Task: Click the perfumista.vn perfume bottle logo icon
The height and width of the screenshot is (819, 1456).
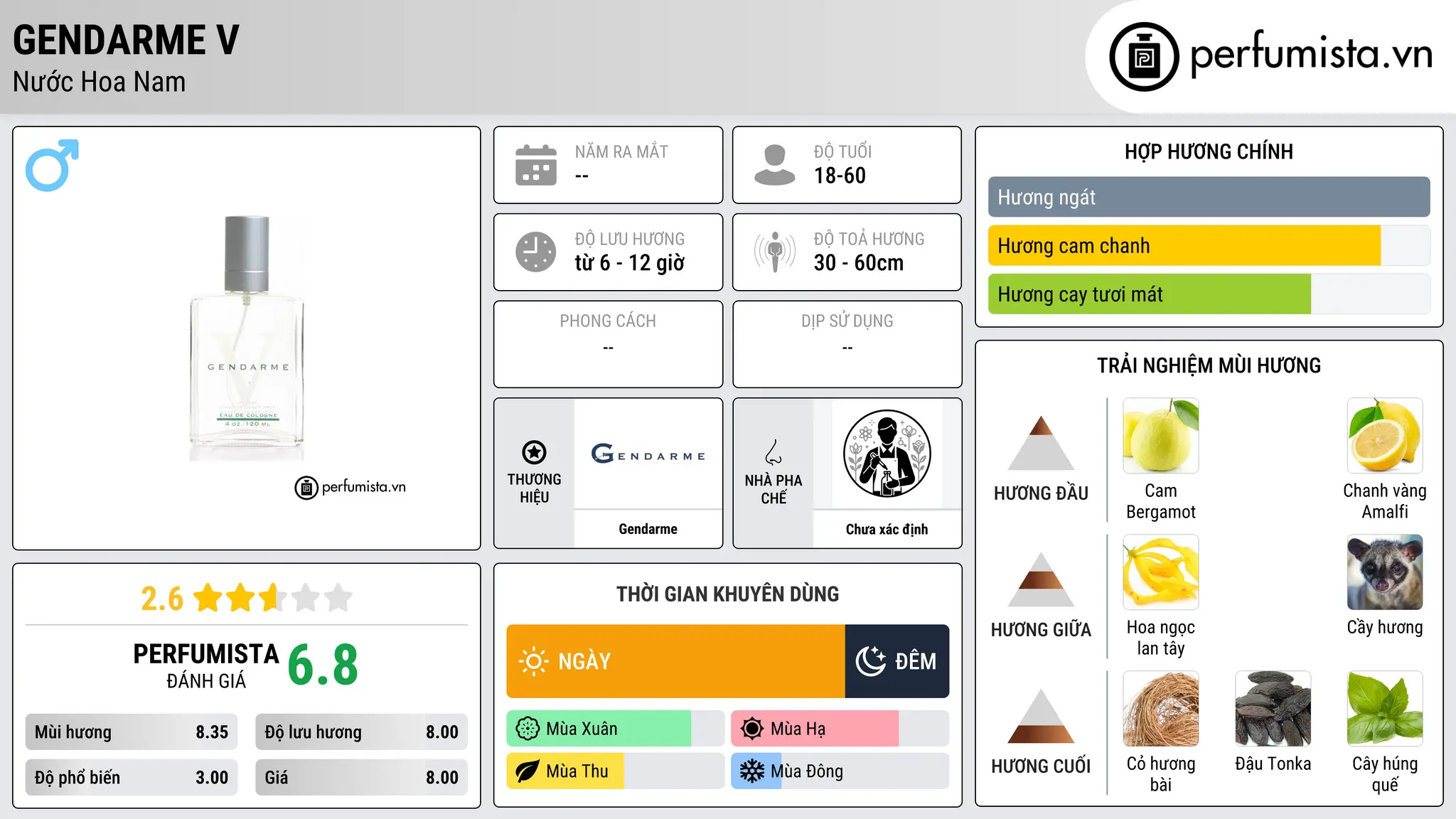Action: pos(1144,57)
